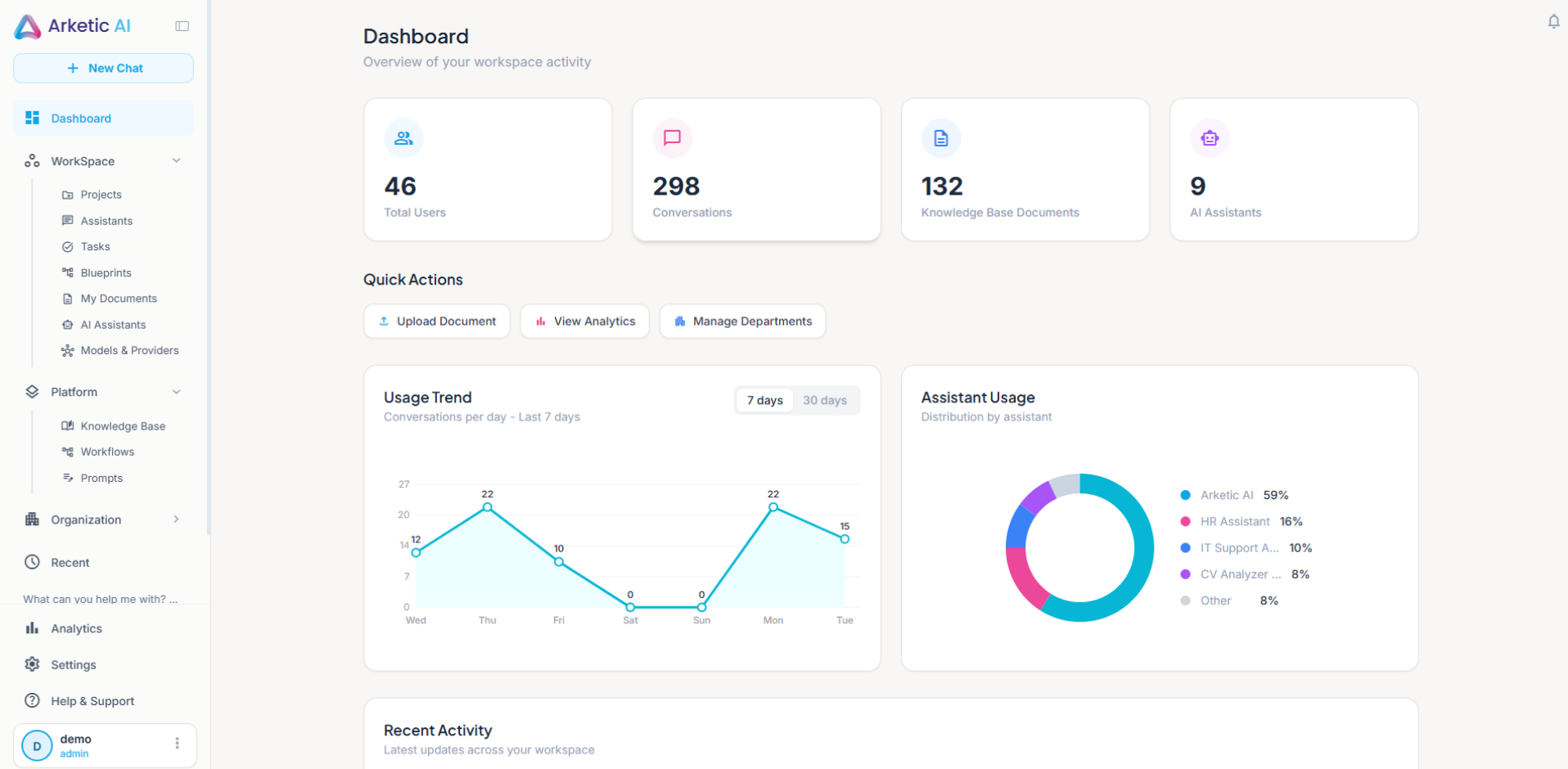Click the Knowledge Base Documents file icon
This screenshot has width=1568, height=769.
coord(941,138)
